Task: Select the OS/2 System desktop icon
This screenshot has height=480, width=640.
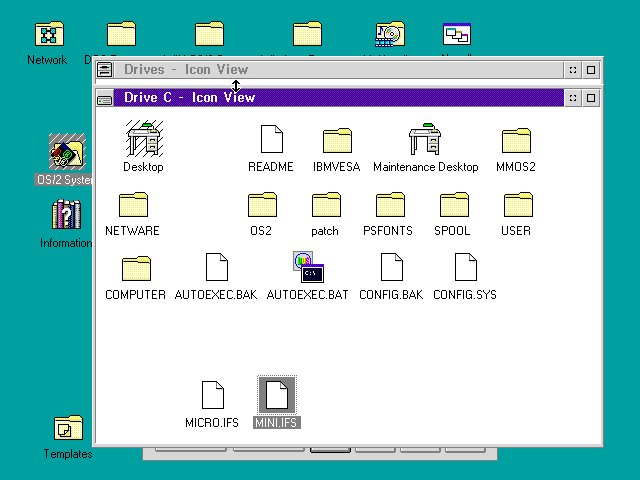Action: [67, 151]
